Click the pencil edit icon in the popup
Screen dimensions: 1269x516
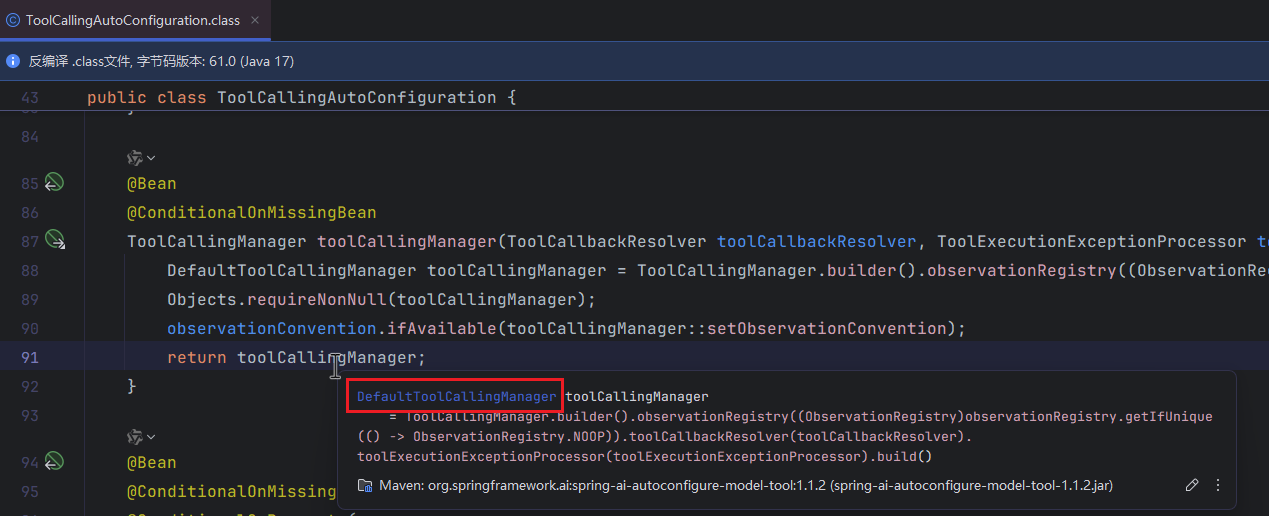tap(1191, 485)
